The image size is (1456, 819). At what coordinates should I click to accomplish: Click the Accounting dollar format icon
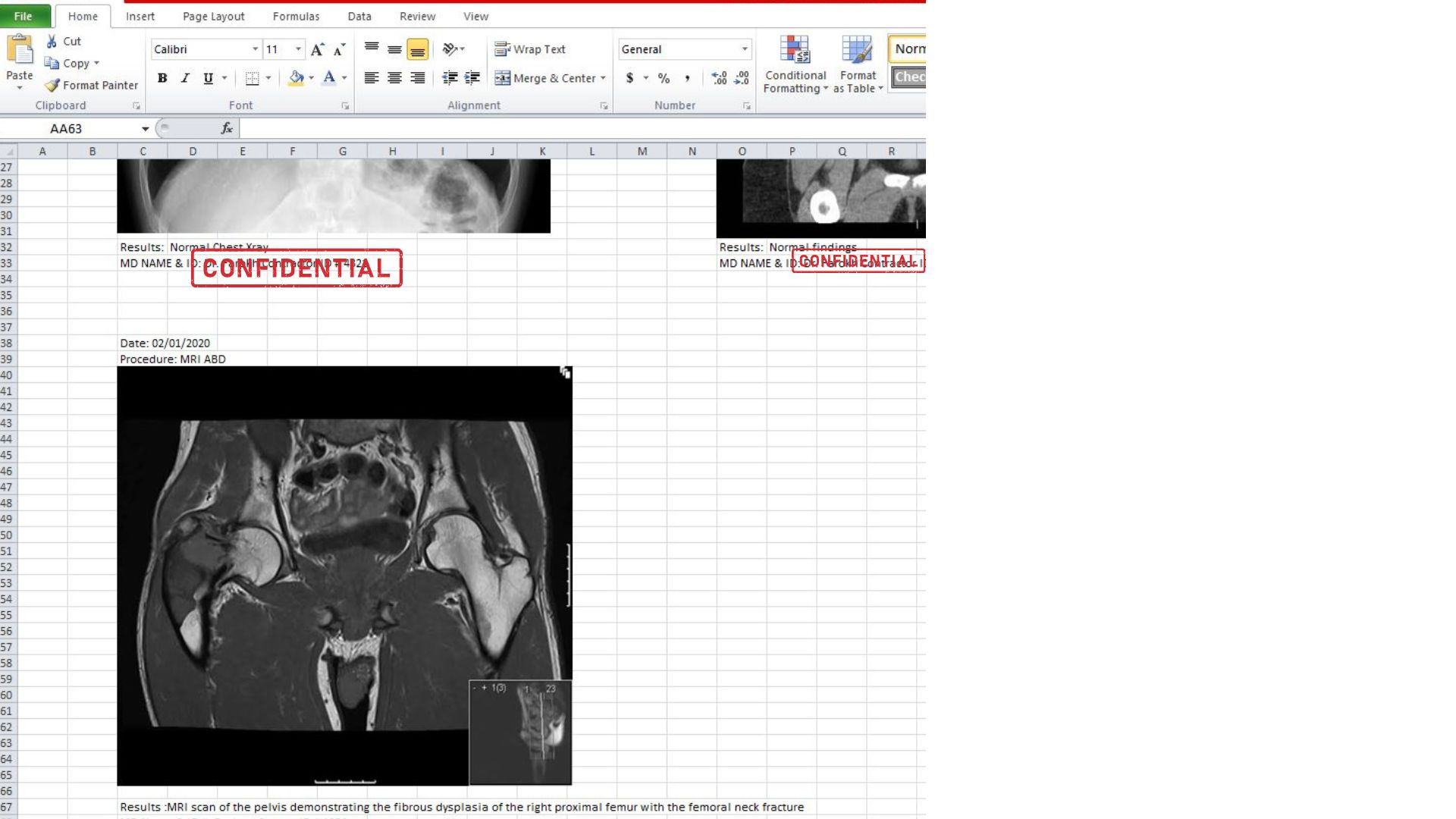pyautogui.click(x=629, y=78)
